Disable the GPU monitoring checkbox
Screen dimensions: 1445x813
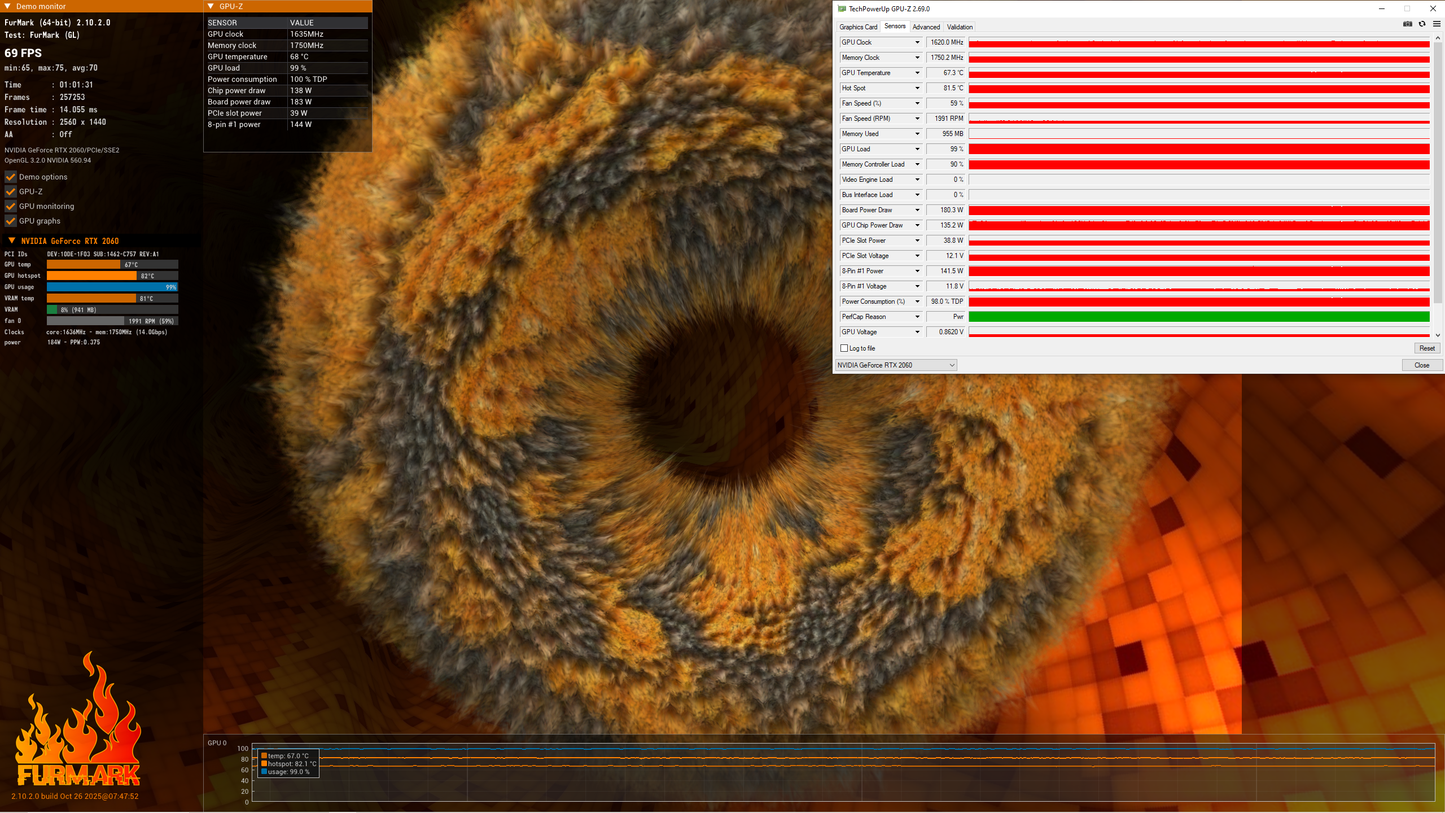(11, 206)
